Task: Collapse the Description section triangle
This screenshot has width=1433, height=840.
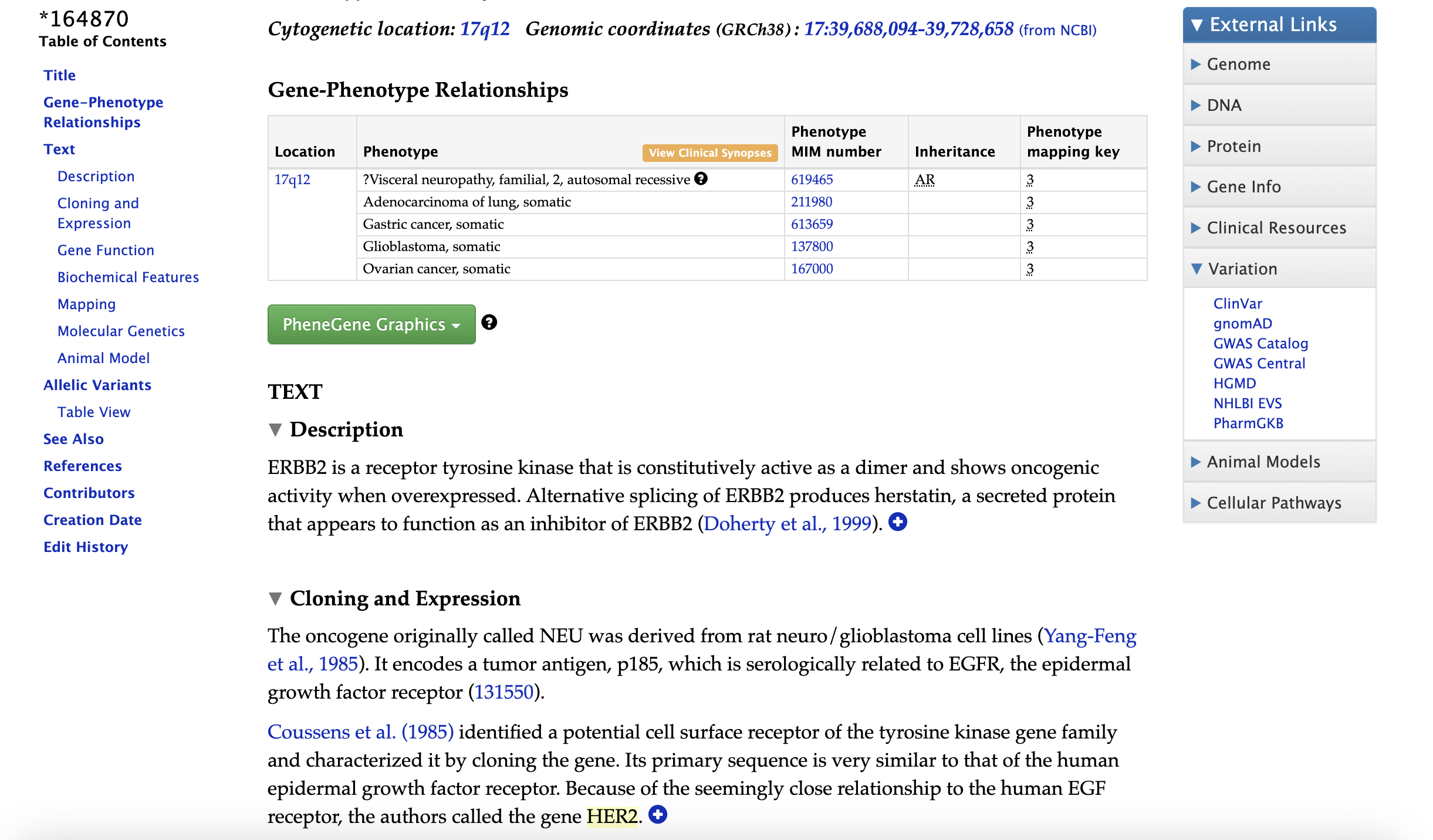Action: [x=275, y=429]
